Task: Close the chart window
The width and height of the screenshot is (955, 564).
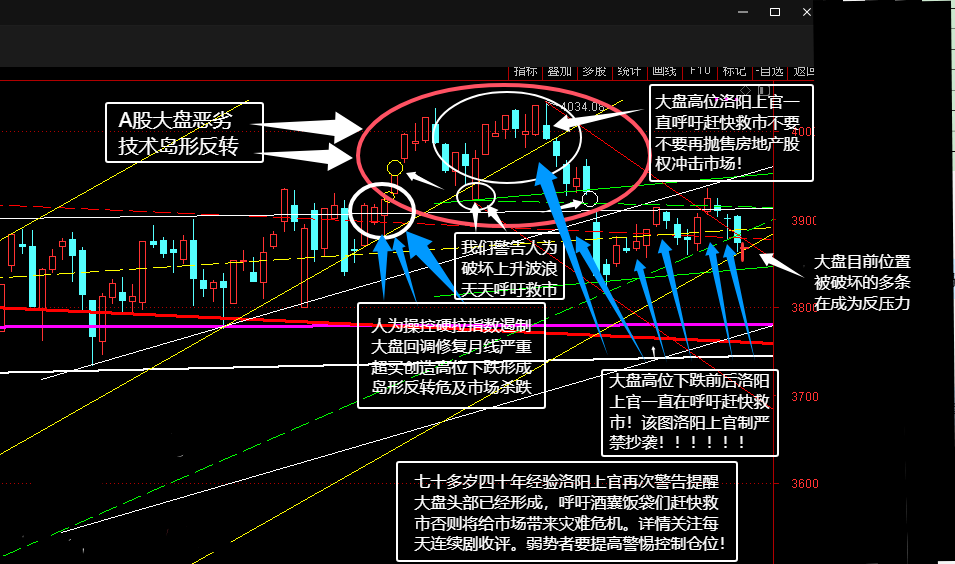Action: 806,12
